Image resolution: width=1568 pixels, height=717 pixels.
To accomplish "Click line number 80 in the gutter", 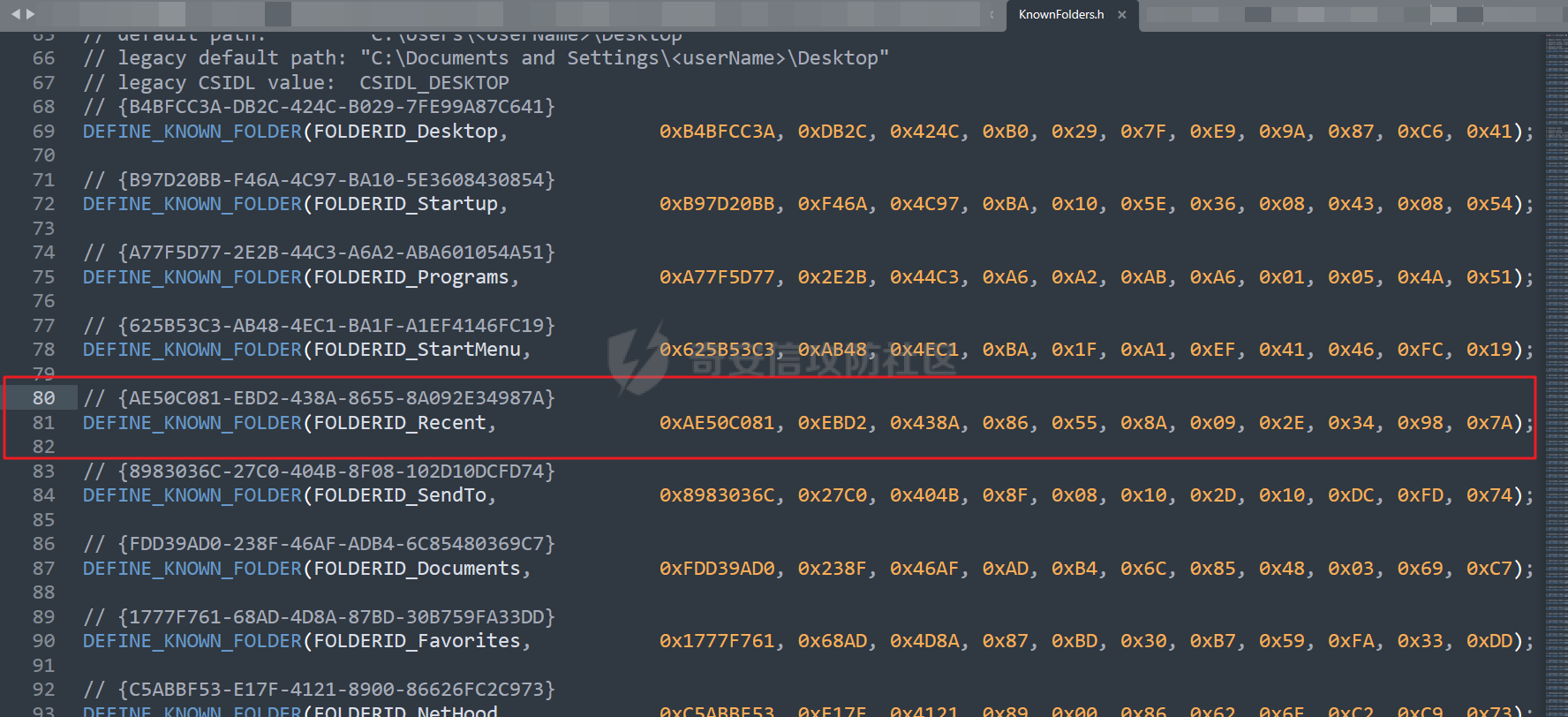I will click(x=43, y=398).
